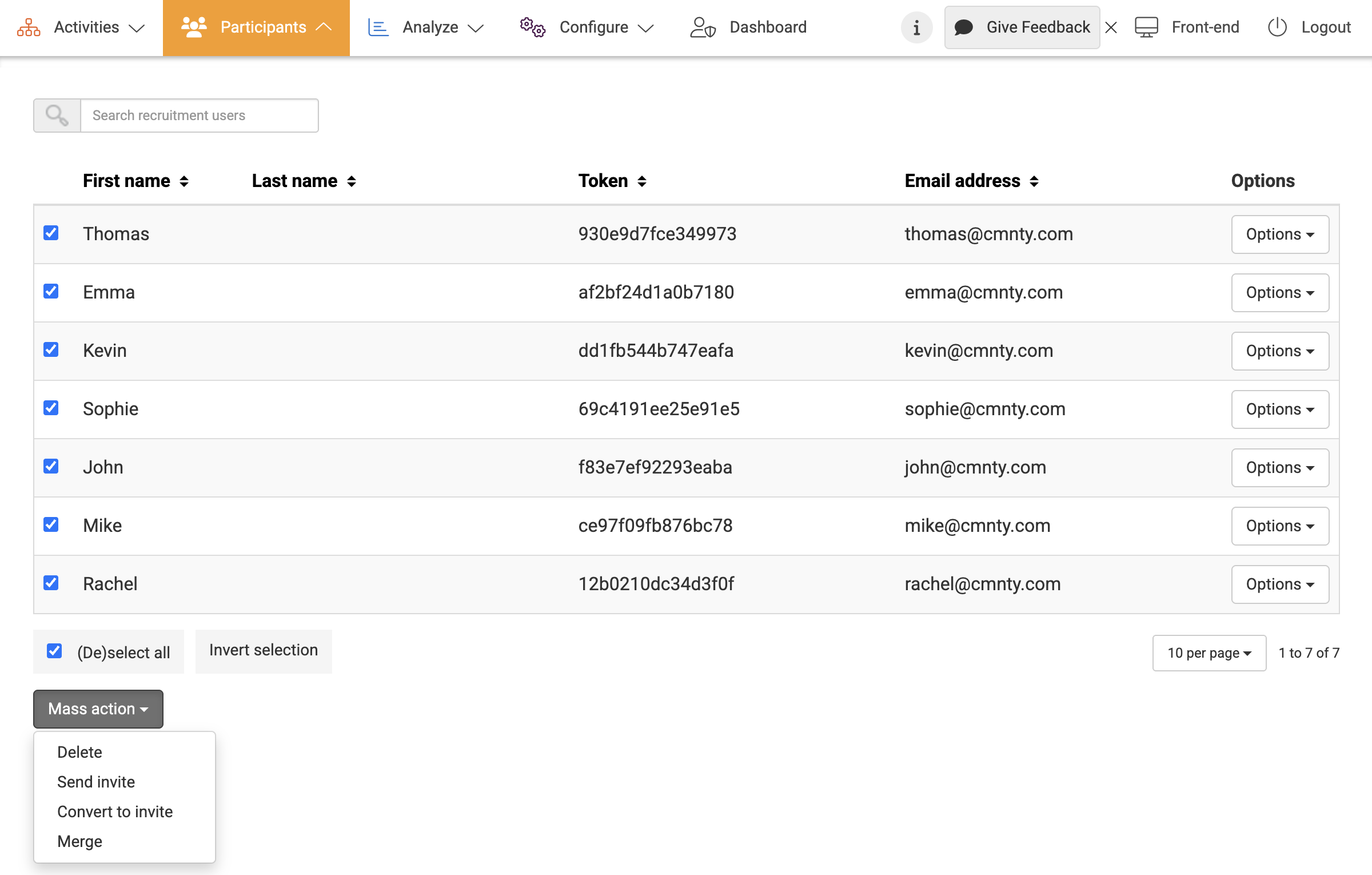The width and height of the screenshot is (1372, 875).
Task: Click the Search recruitment users field
Action: 199,116
